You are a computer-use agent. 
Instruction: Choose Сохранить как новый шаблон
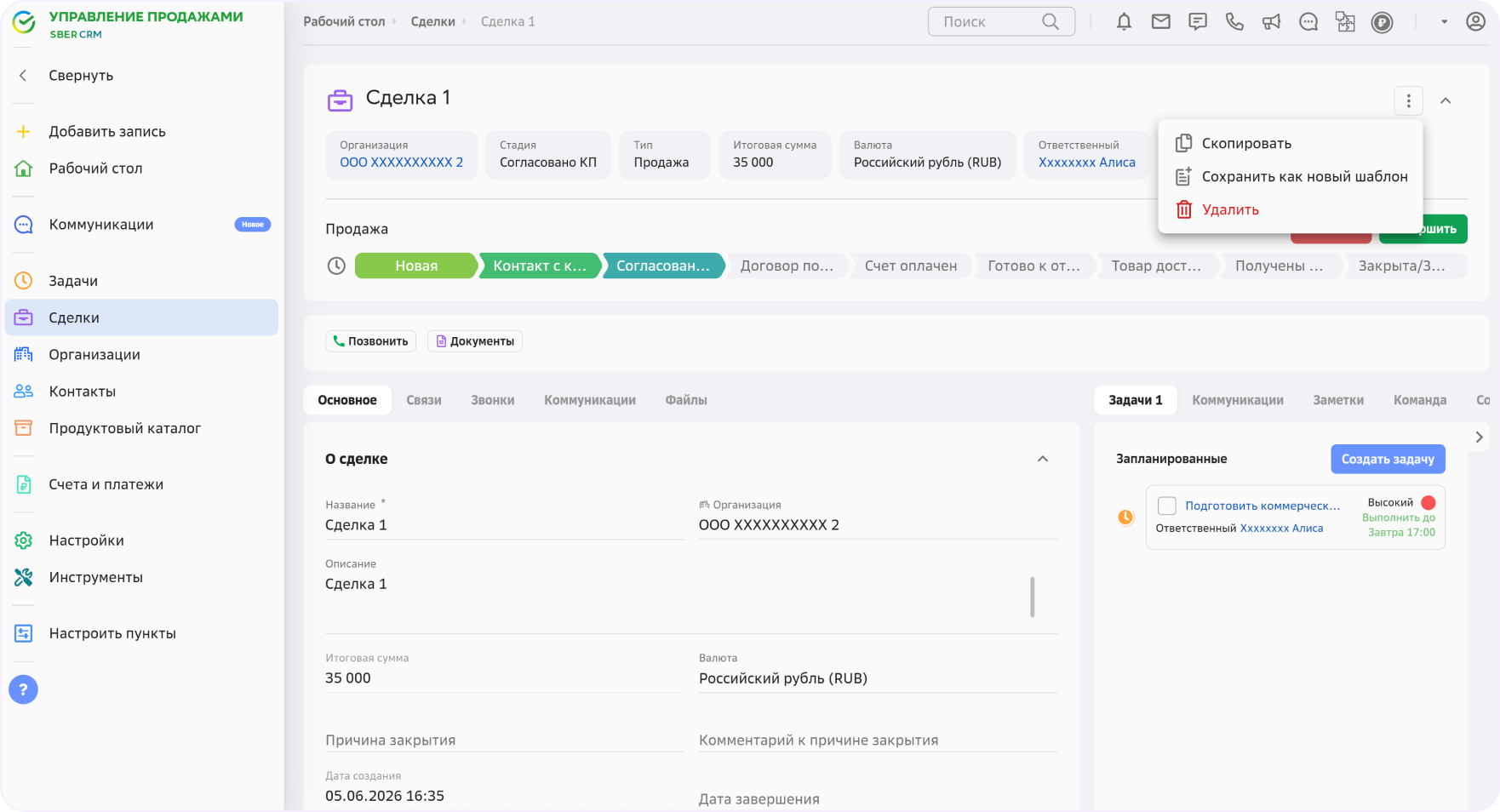(x=1291, y=177)
